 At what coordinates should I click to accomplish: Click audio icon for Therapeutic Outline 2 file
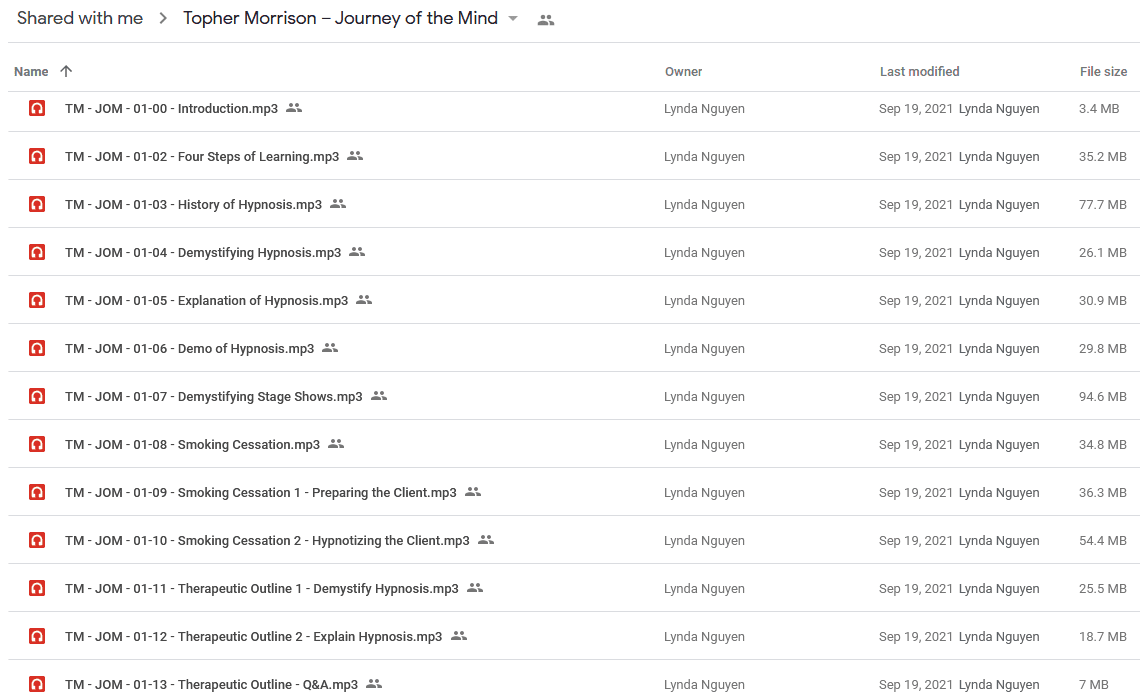point(37,636)
